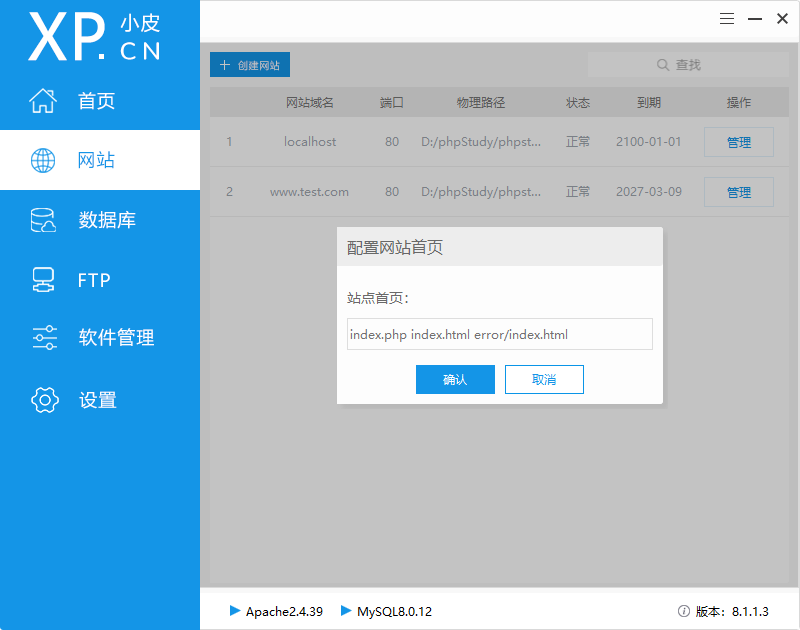Click the XP.CN logo
The width and height of the screenshot is (800, 630).
[94, 37]
